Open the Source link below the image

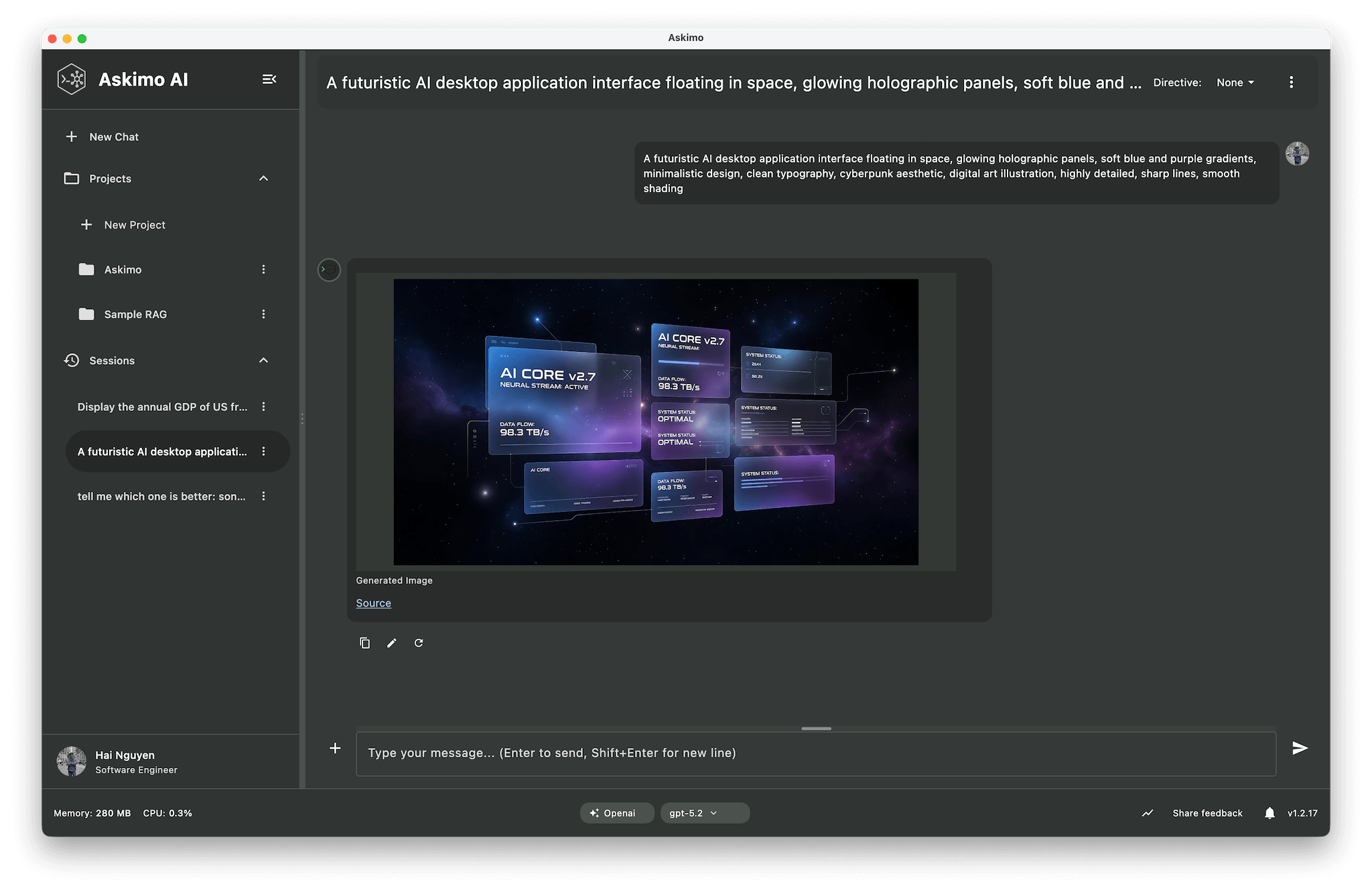373,603
